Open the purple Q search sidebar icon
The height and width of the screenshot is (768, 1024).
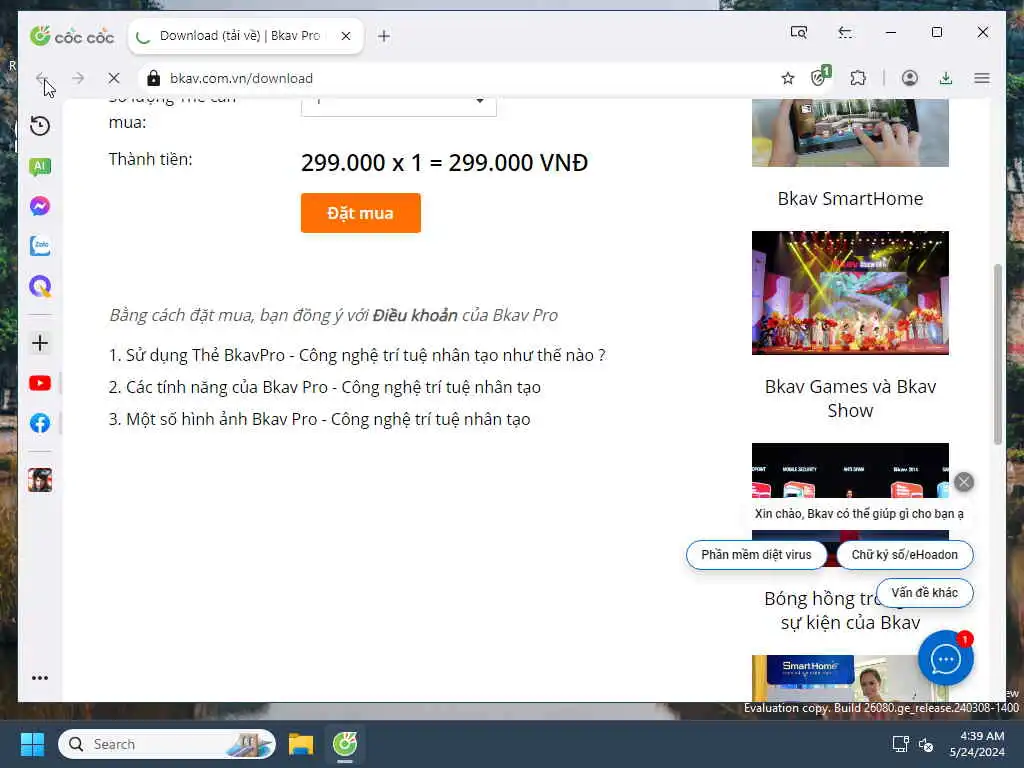[x=40, y=286]
